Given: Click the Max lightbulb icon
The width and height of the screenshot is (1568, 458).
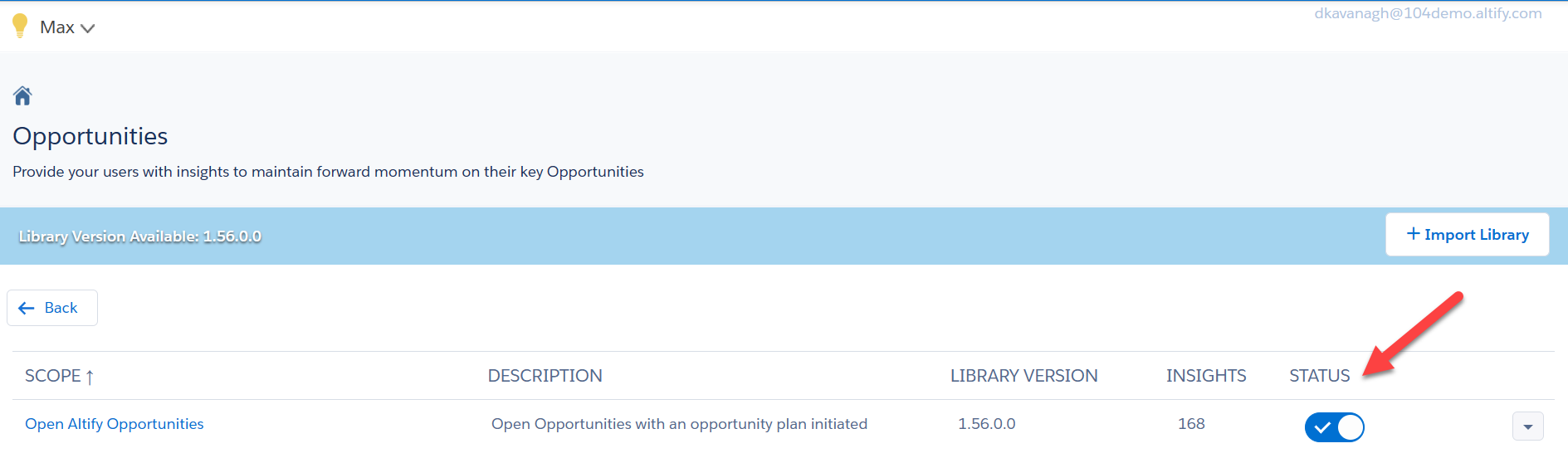Looking at the screenshot, I should click(x=20, y=26).
